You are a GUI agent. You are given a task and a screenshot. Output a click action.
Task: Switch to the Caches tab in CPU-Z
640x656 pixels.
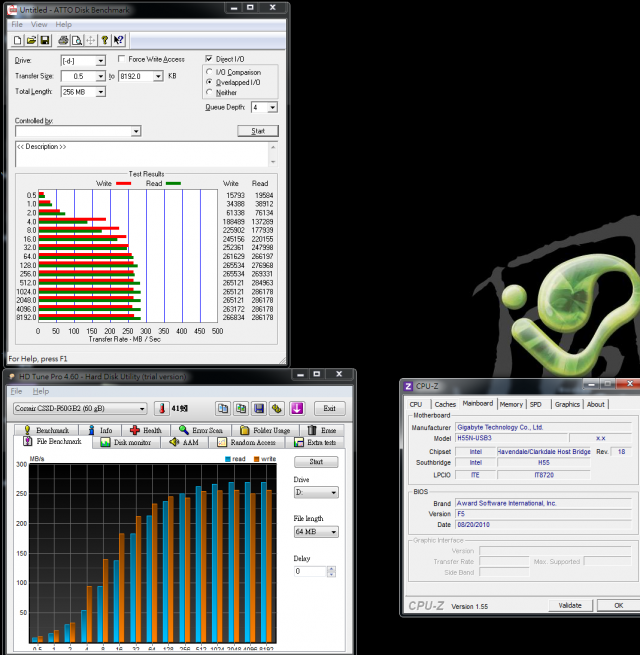point(445,404)
